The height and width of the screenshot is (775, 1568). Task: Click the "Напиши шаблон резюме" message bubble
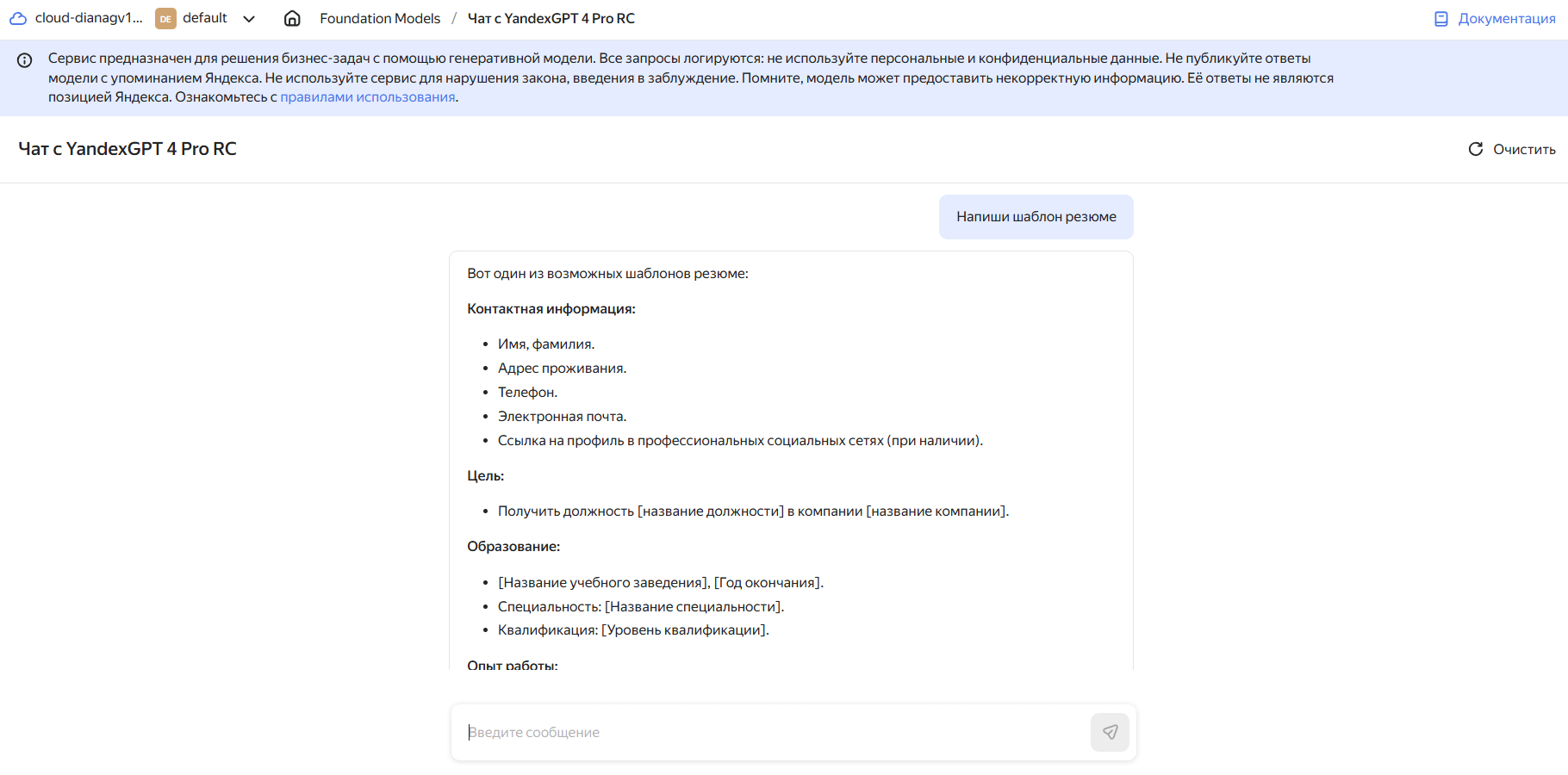click(x=1036, y=217)
